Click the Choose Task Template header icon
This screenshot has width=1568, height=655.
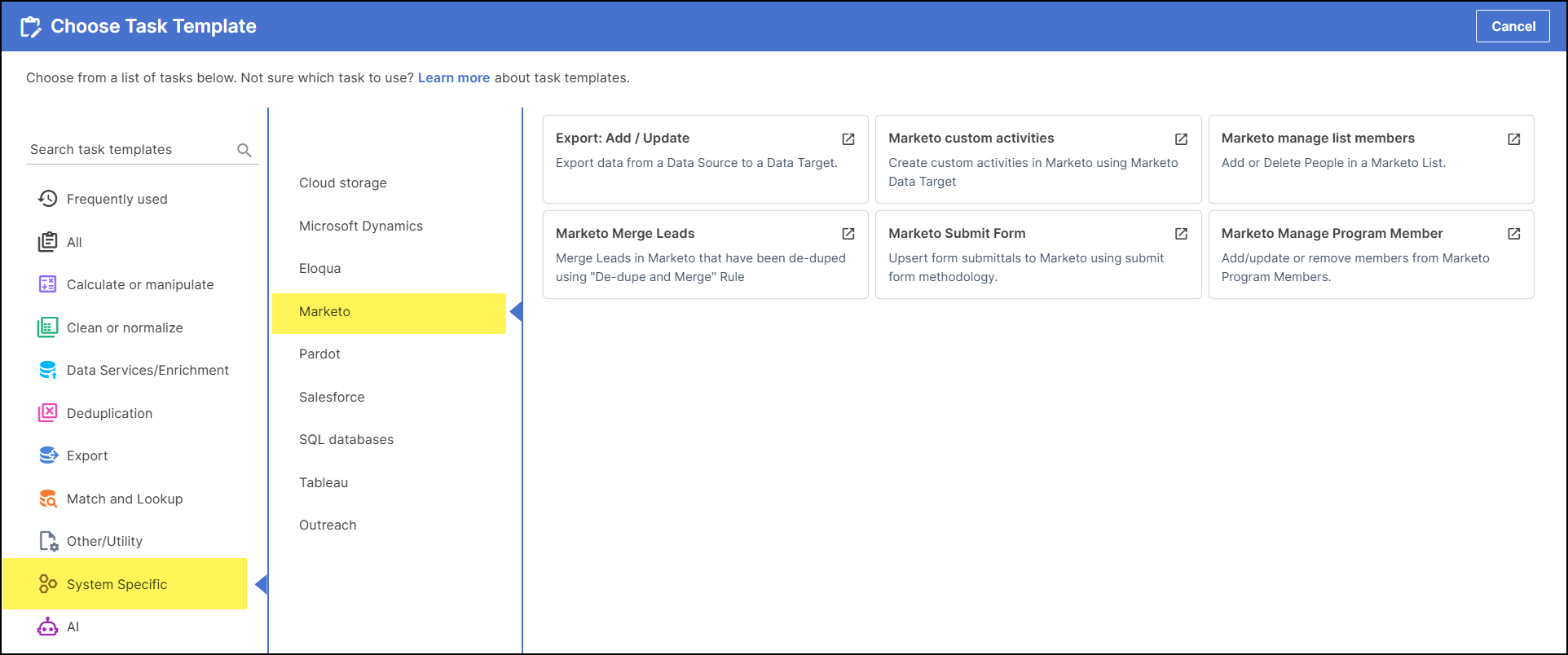pos(30,27)
